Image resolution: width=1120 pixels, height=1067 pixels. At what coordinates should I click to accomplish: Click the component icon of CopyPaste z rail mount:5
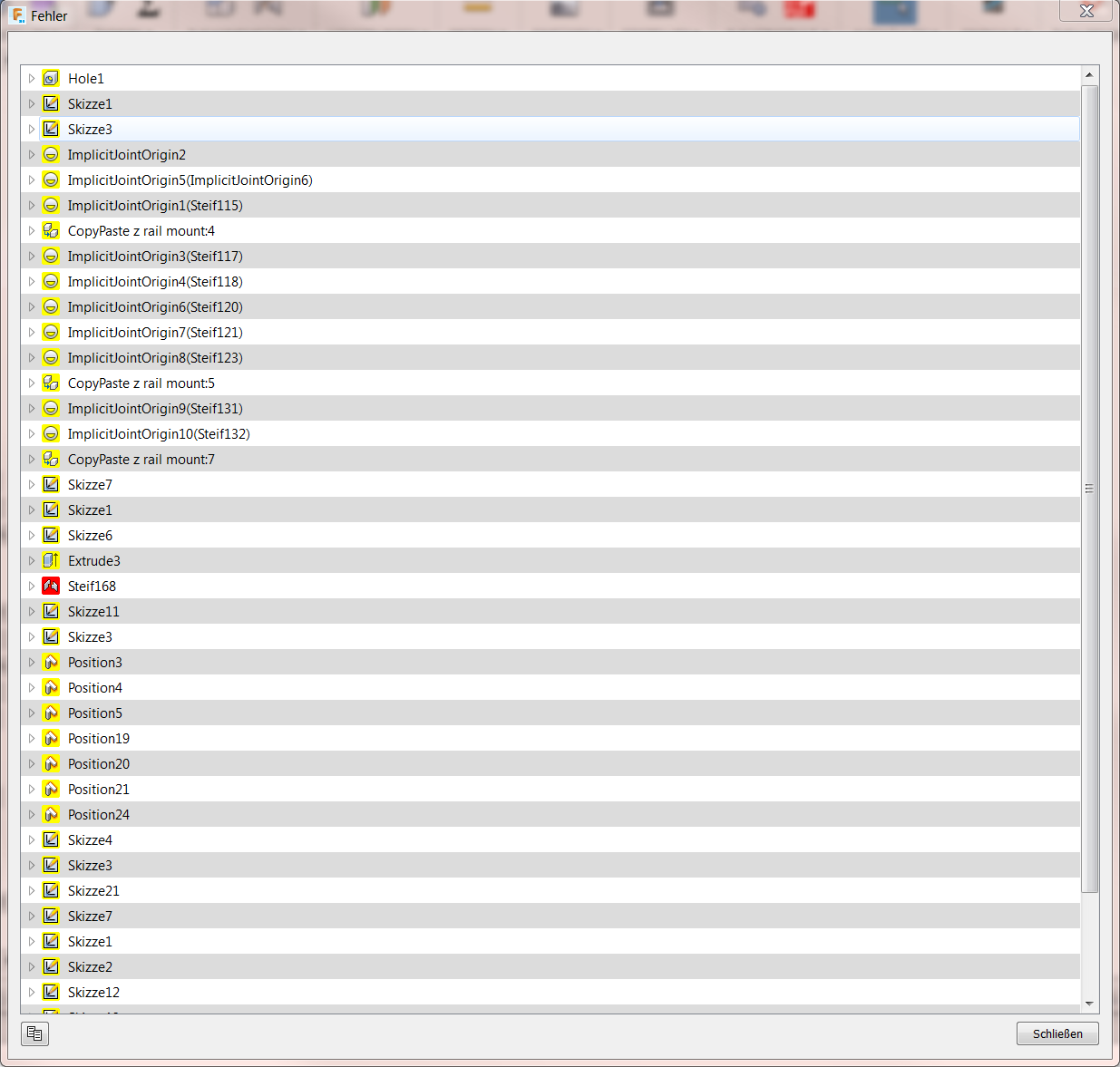pos(51,383)
